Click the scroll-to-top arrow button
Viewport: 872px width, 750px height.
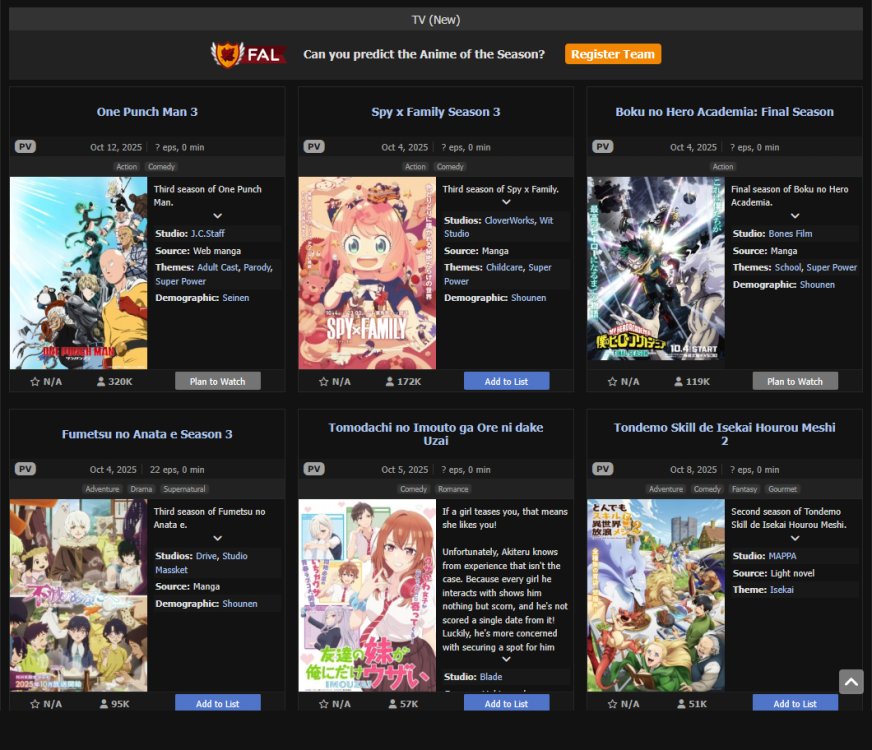click(851, 682)
